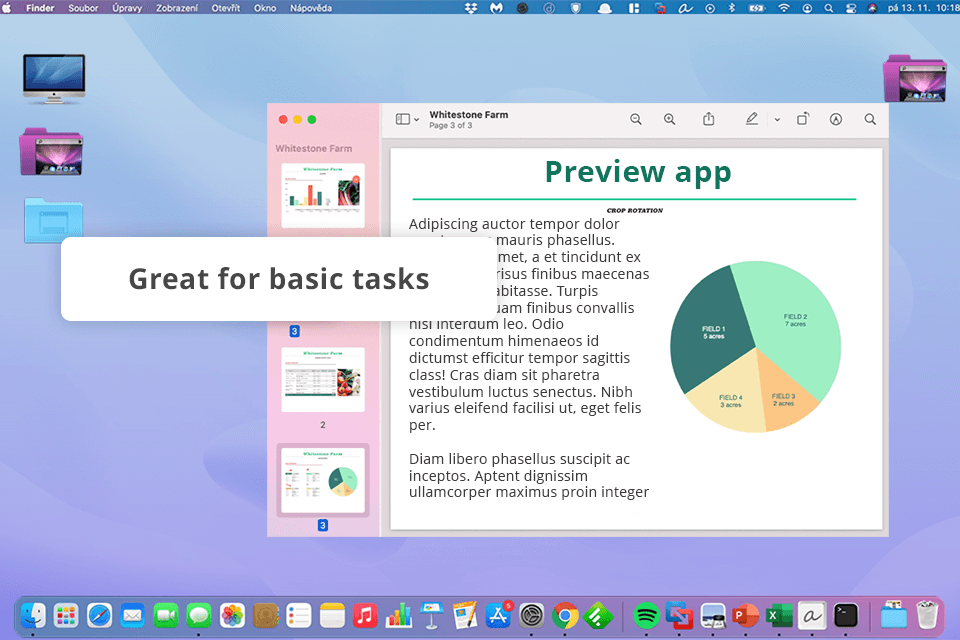960x640 pixels.
Task: Expand the sidebar view options chevron
Action: pyautogui.click(x=416, y=120)
